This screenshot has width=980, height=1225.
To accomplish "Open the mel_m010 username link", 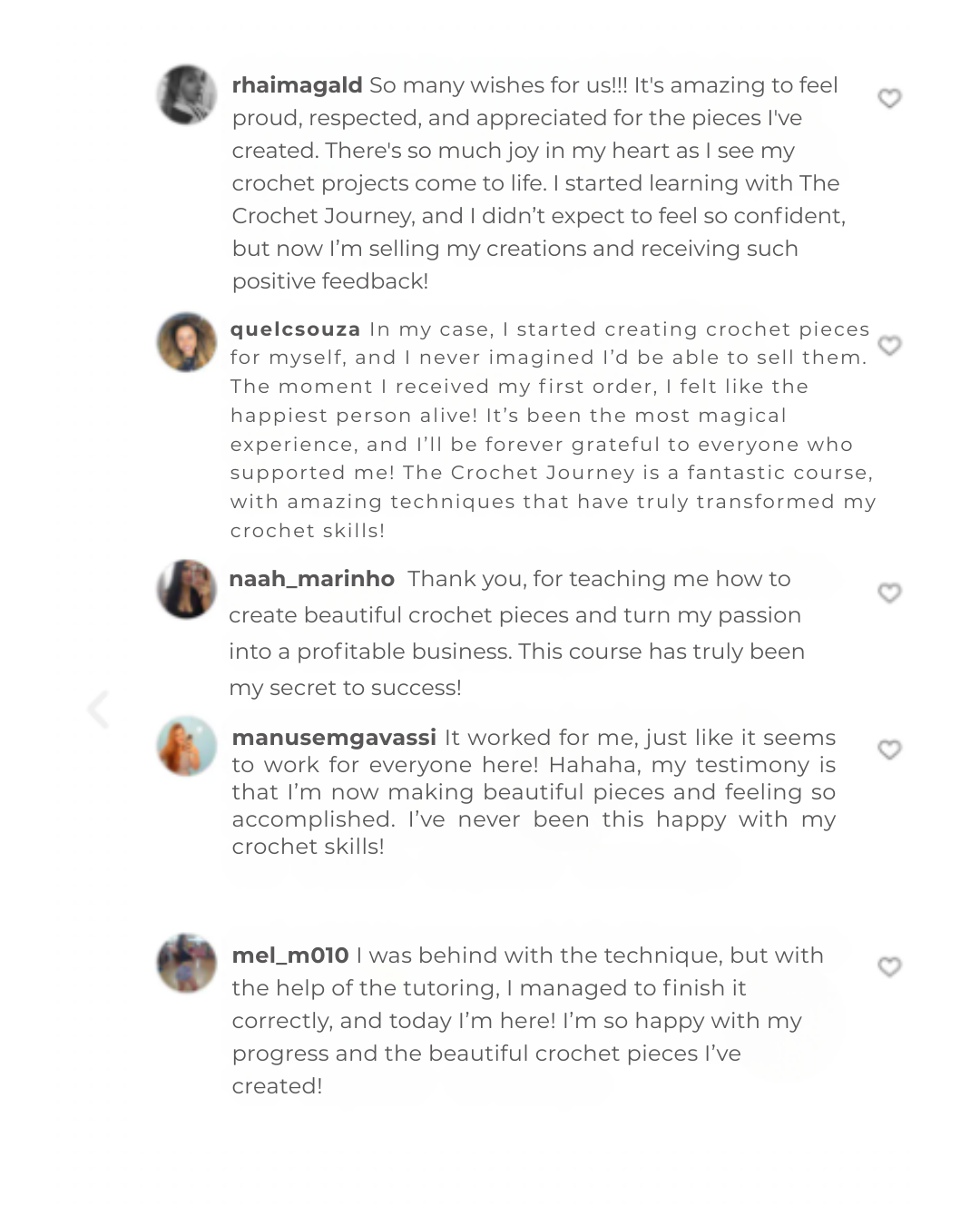I will [x=289, y=955].
